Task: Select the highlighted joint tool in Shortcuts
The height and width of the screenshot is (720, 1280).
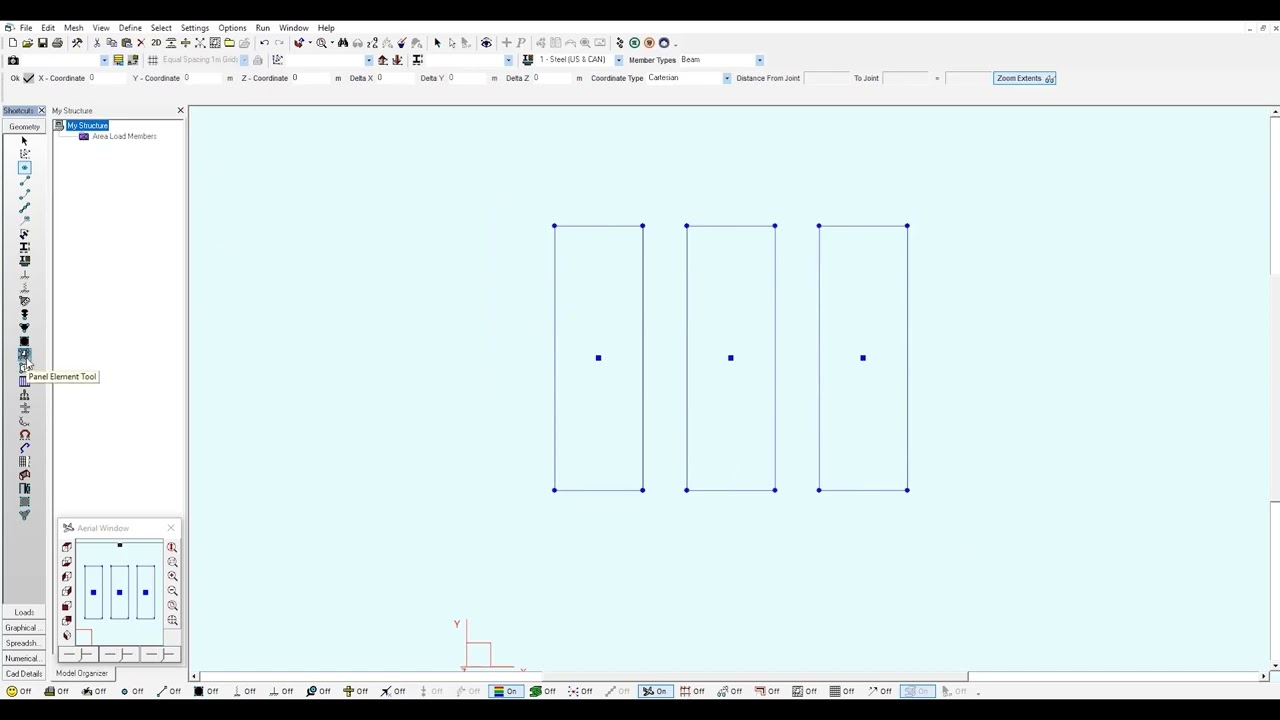Action: click(24, 167)
